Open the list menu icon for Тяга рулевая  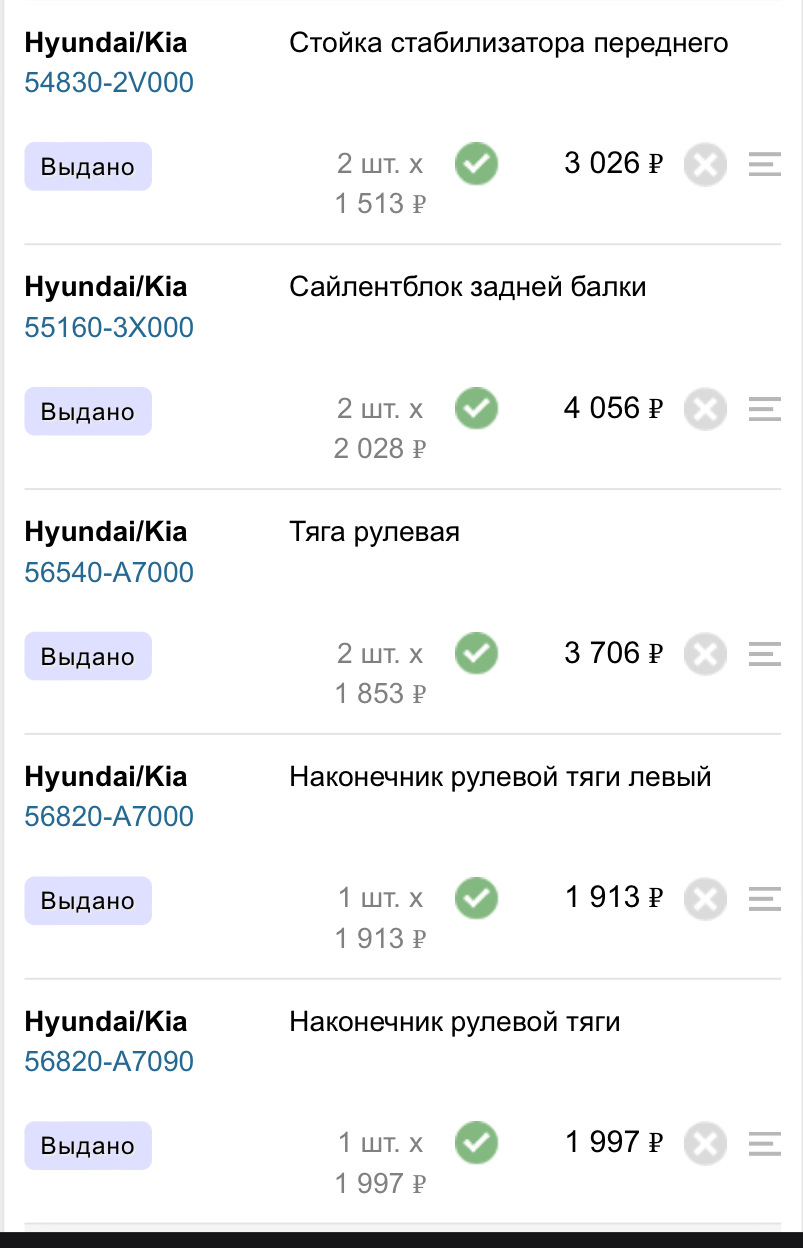pos(764,653)
